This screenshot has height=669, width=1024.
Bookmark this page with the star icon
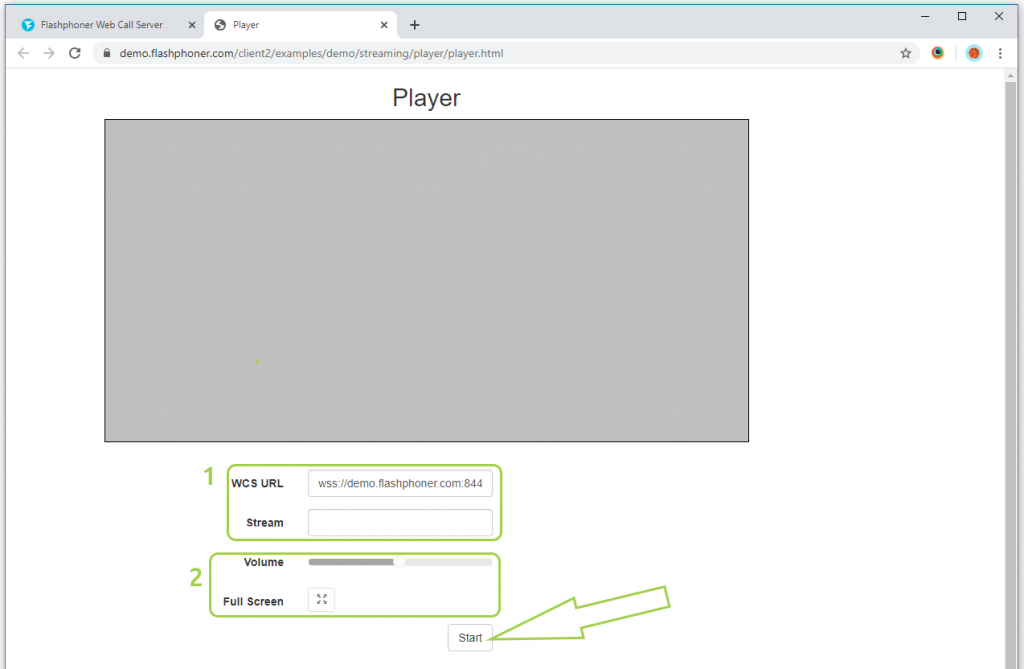905,54
